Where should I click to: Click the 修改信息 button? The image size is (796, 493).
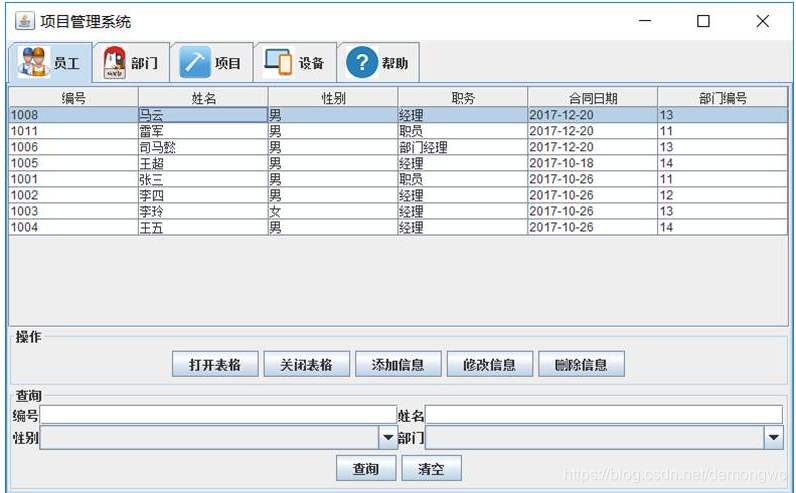point(489,364)
